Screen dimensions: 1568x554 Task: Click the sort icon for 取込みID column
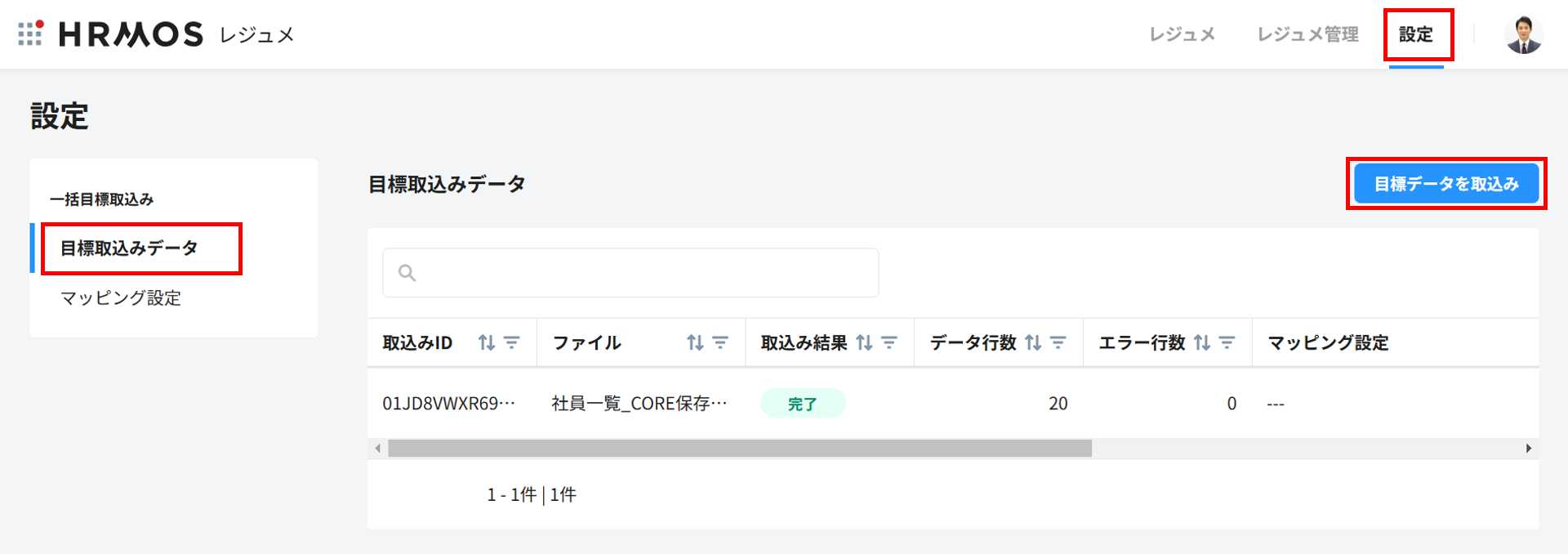click(487, 342)
